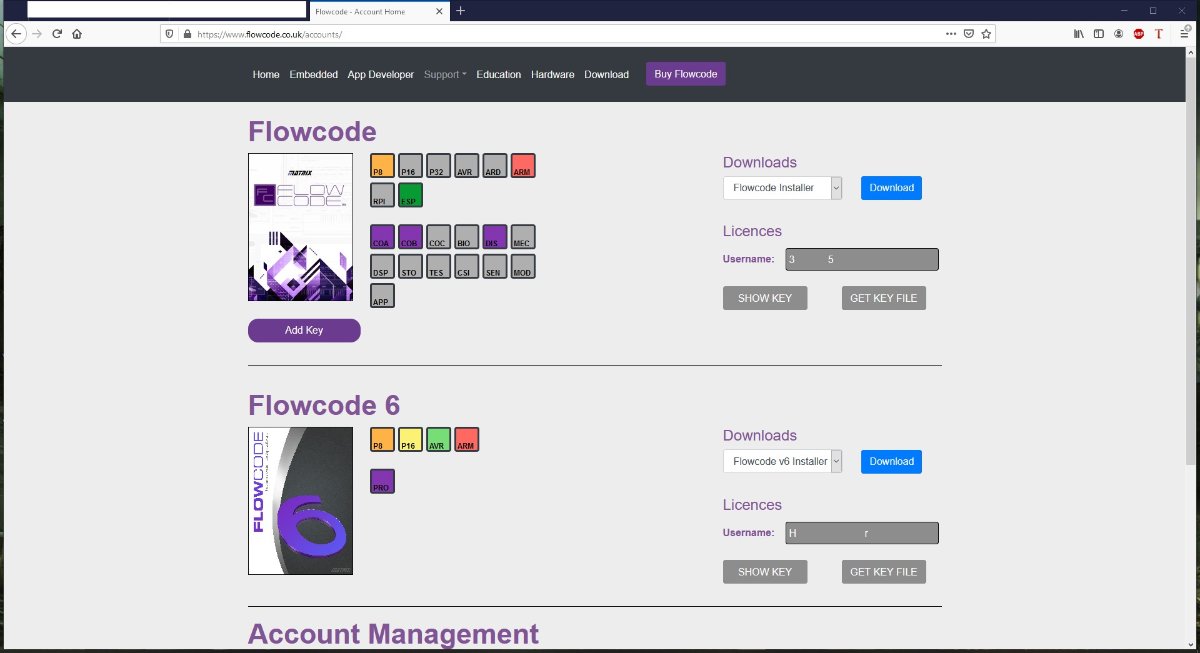
Task: Select the Flowcode - Account Home tab
Action: [x=378, y=10]
